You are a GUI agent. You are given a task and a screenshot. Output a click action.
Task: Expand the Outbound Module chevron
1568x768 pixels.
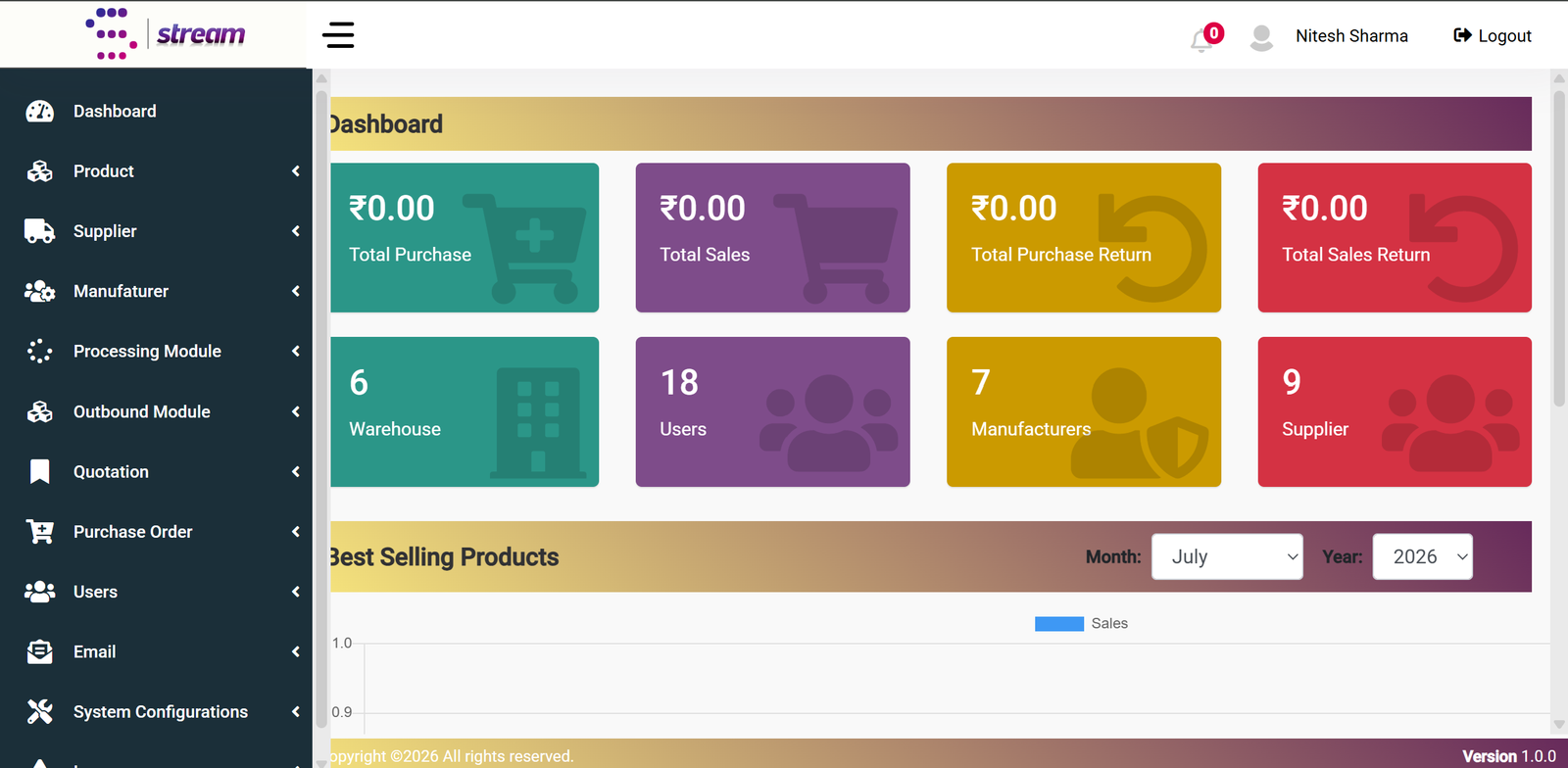point(295,411)
